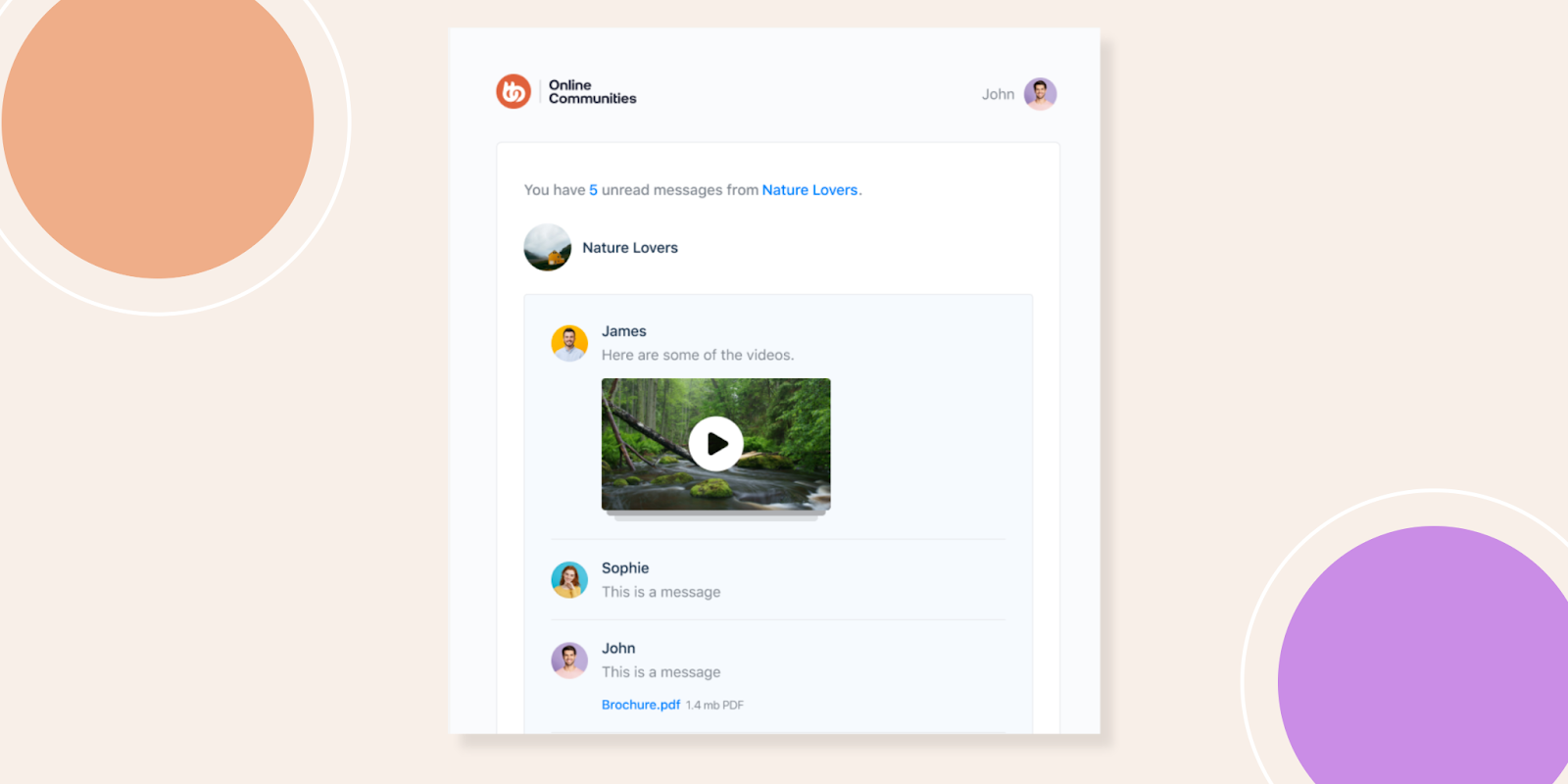Click Sophie's 'This is a message' text
The height and width of the screenshot is (784, 1568).
(661, 592)
